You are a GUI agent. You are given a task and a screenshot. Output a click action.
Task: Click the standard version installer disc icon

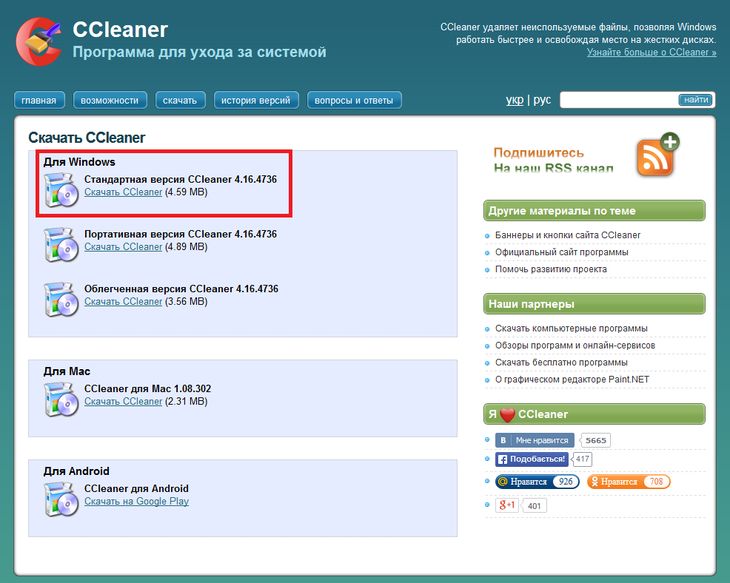[61, 190]
